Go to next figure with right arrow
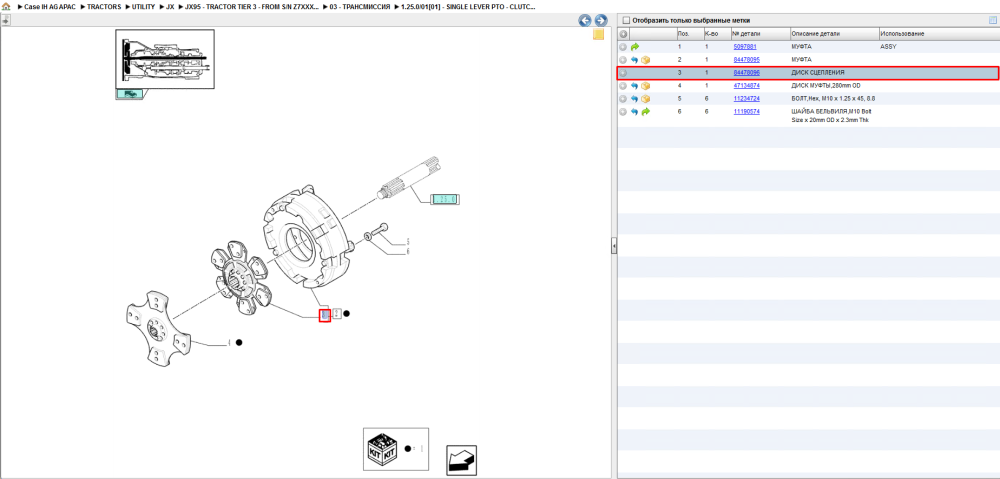Screen dimensions: 1000x479 (x=600, y=20)
